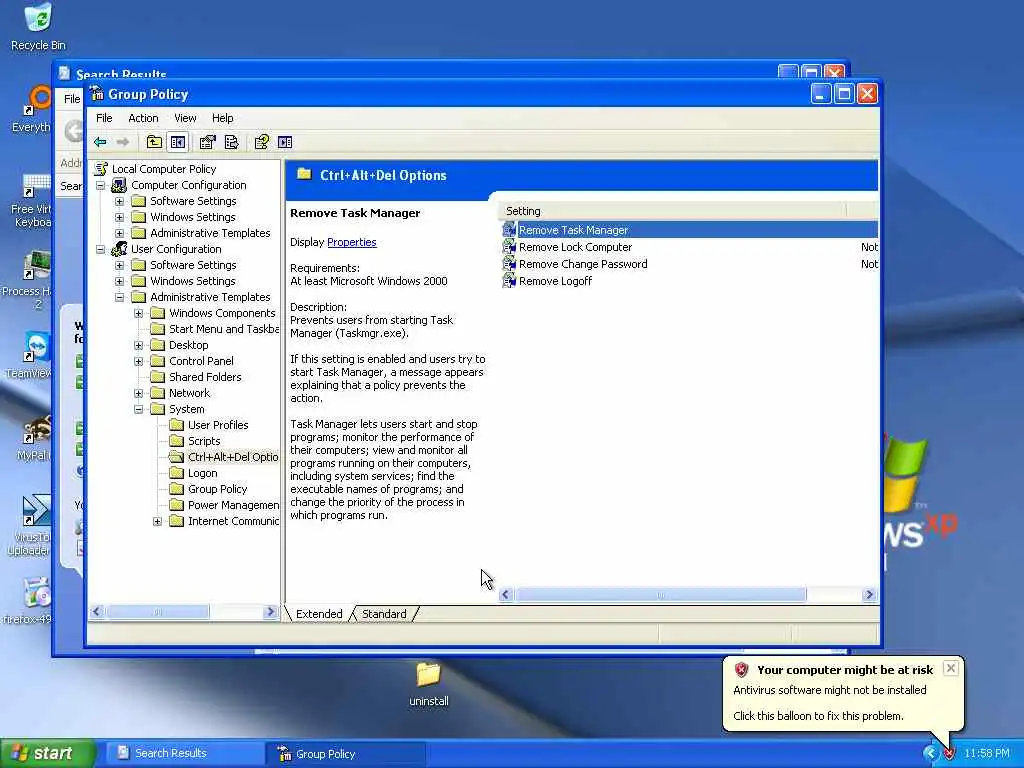Image resolution: width=1024 pixels, height=768 pixels.
Task: Click the User Configuration icon in tree
Action: [x=119, y=249]
